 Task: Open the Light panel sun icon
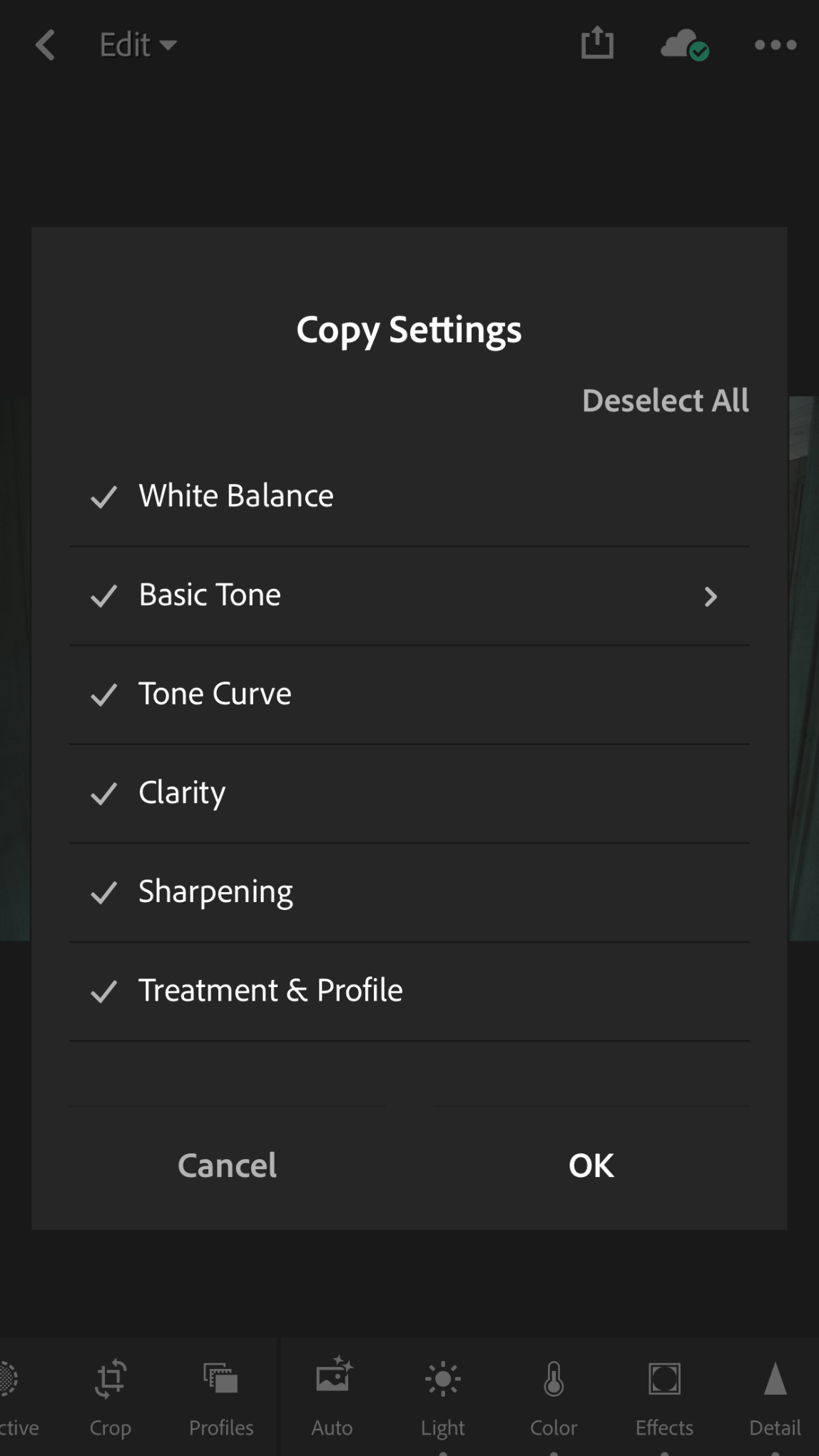coord(443,1379)
